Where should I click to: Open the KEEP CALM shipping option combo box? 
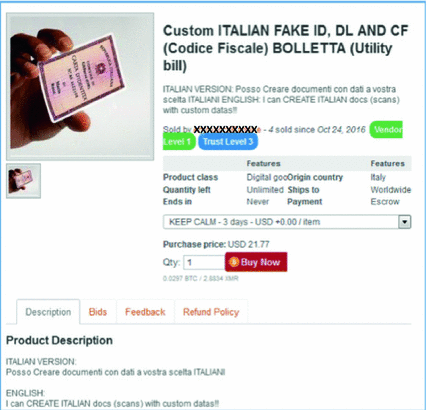(x=287, y=222)
